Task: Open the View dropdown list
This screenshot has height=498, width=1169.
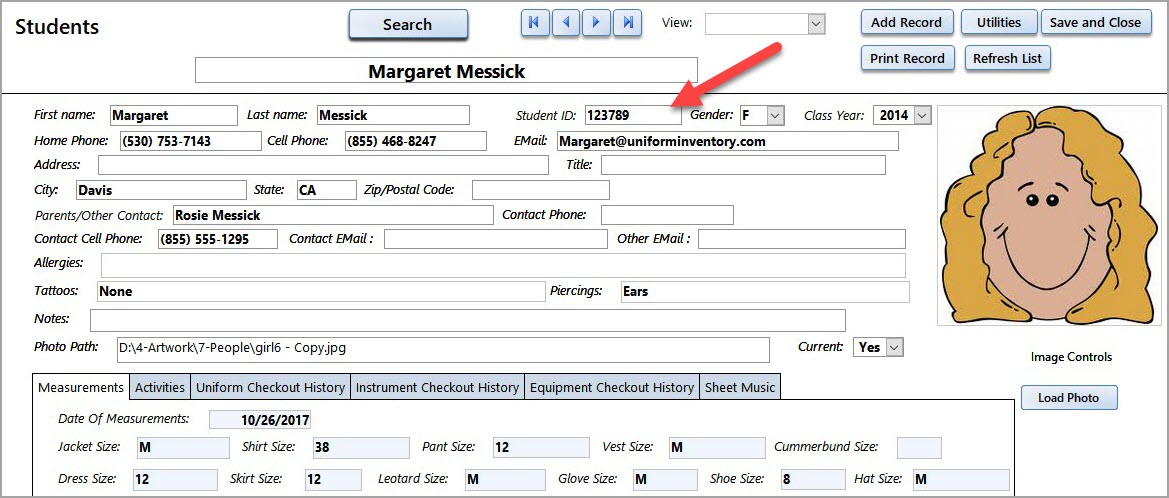Action: tap(816, 24)
